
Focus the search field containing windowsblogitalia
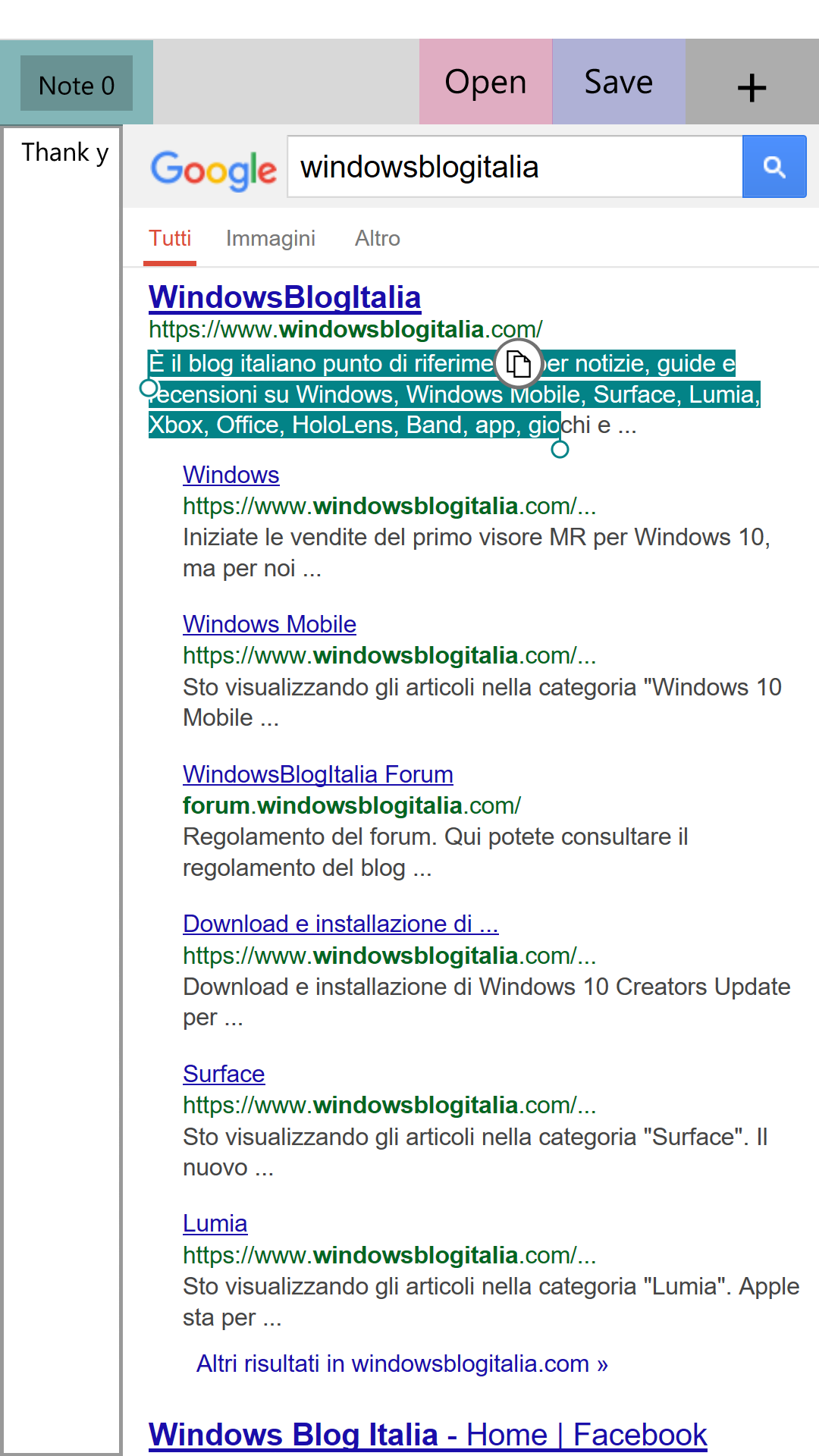[x=515, y=167]
